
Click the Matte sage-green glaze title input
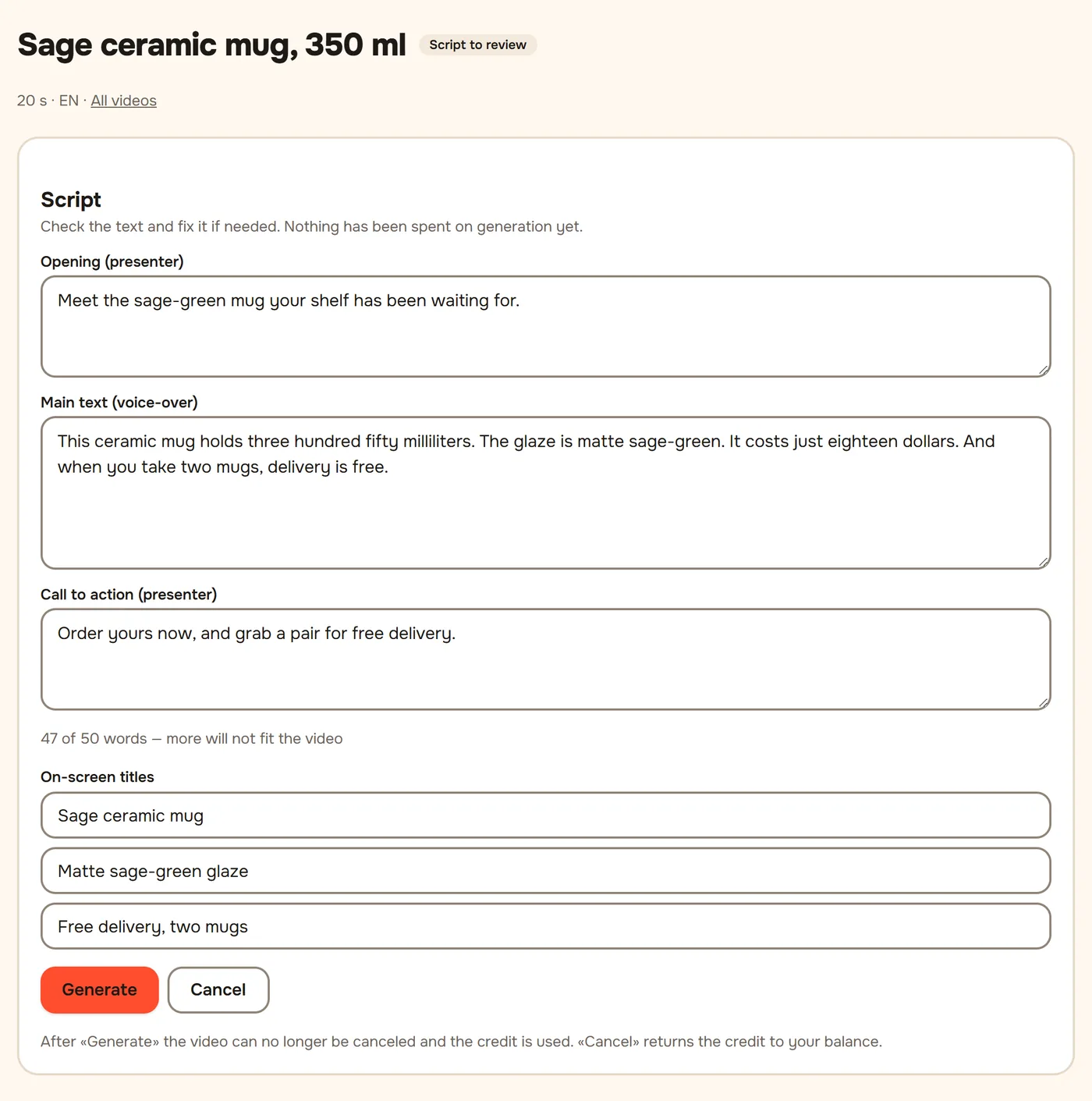(545, 871)
